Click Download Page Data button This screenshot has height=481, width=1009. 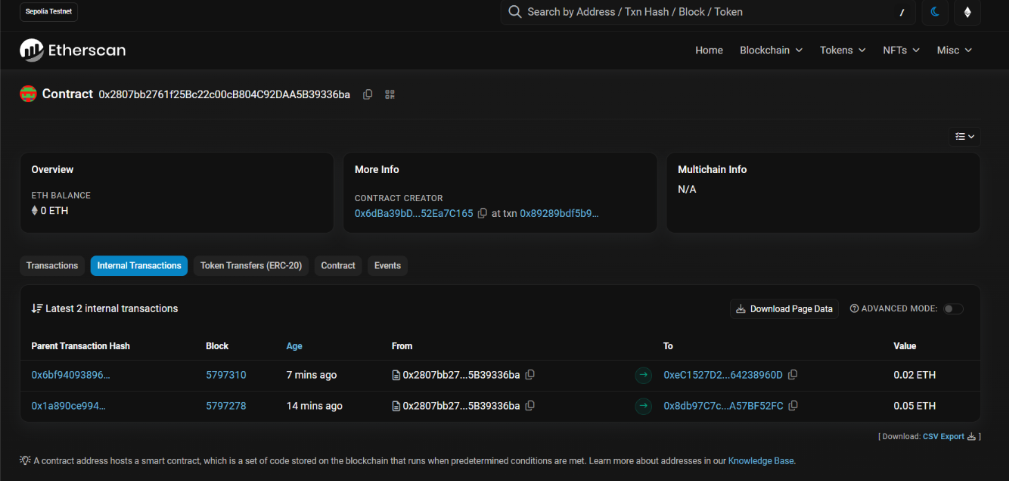coord(784,309)
